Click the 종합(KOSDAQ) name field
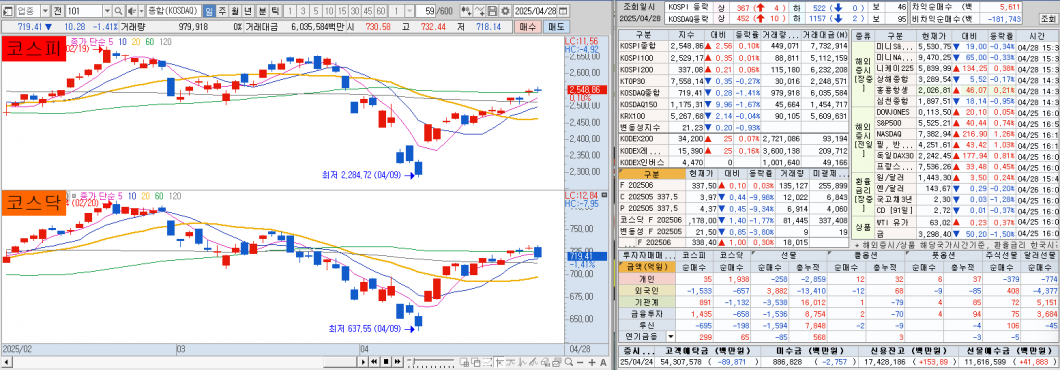The height and width of the screenshot is (370, 1060). click(x=174, y=11)
